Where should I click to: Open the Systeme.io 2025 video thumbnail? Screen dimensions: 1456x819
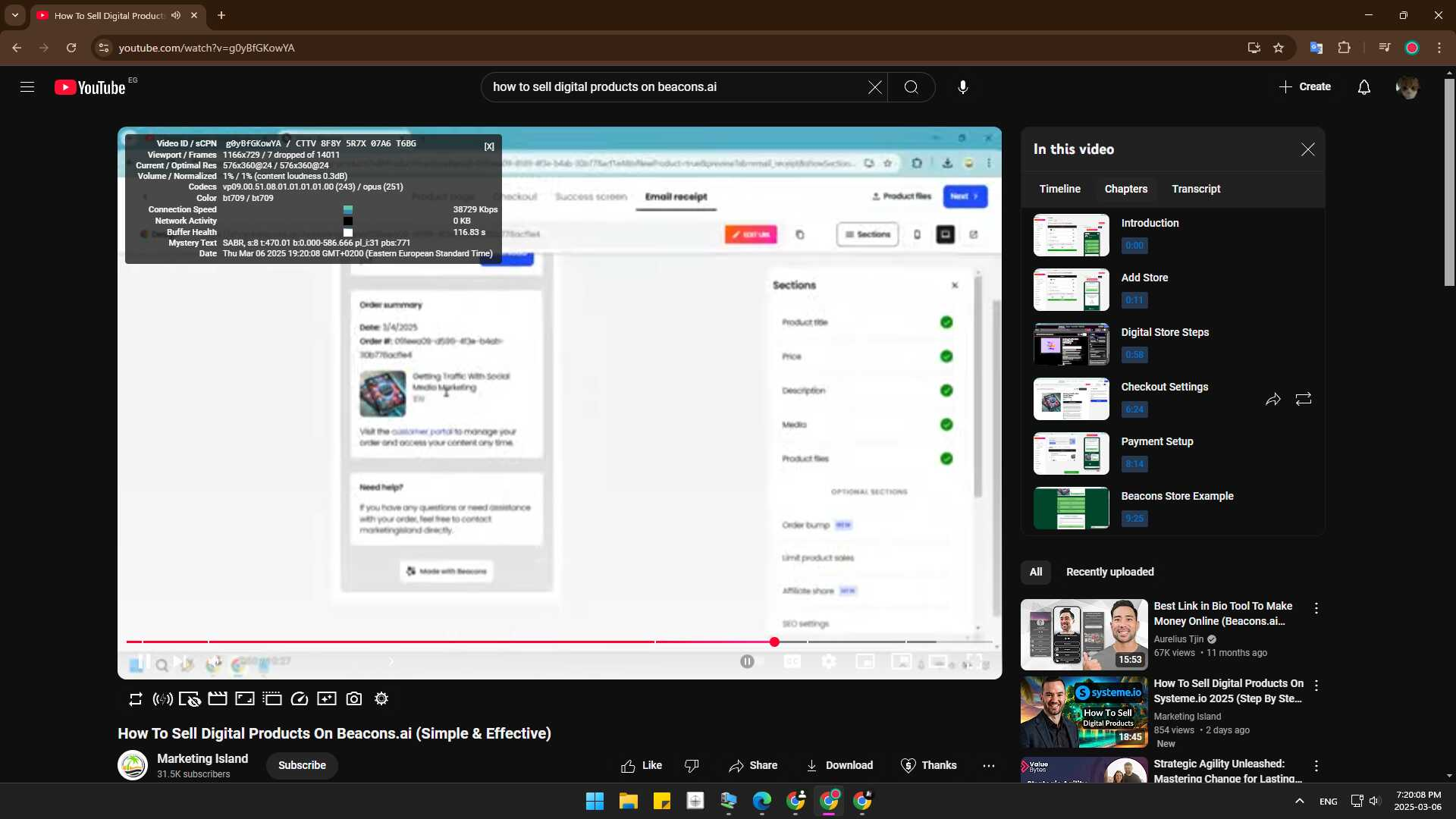pyautogui.click(x=1084, y=713)
